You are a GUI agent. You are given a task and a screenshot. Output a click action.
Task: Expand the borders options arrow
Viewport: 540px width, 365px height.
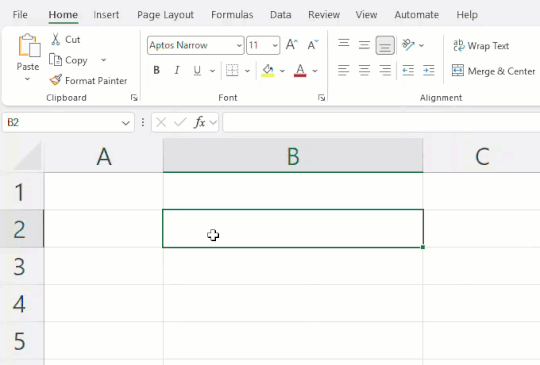coord(247,71)
